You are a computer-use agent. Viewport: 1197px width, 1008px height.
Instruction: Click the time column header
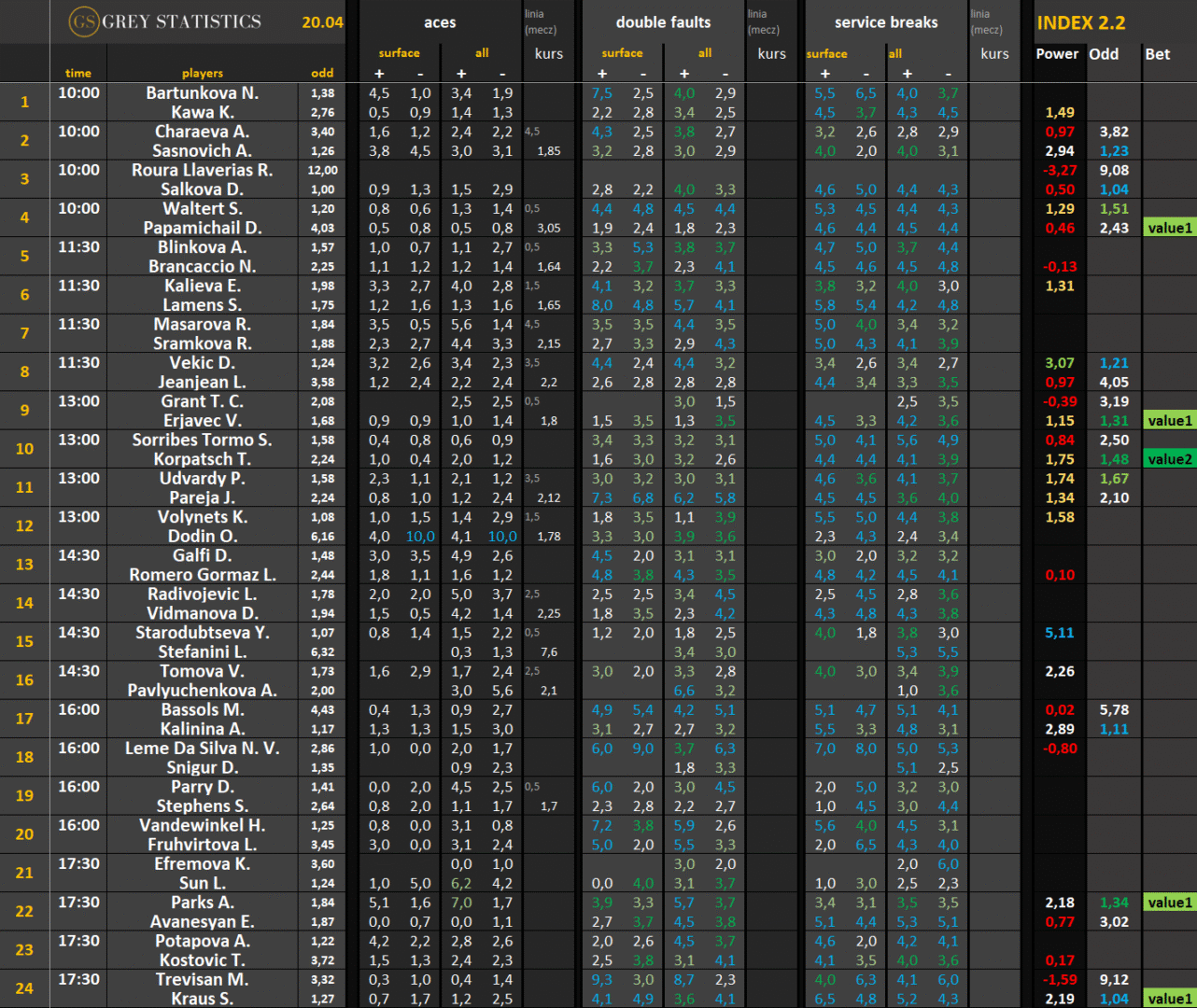click(x=78, y=73)
